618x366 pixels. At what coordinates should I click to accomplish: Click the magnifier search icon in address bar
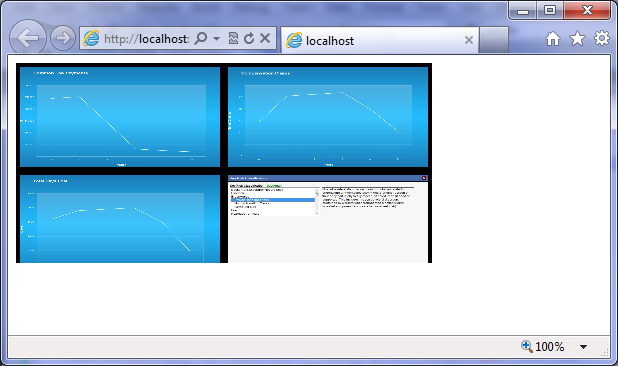pyautogui.click(x=201, y=38)
